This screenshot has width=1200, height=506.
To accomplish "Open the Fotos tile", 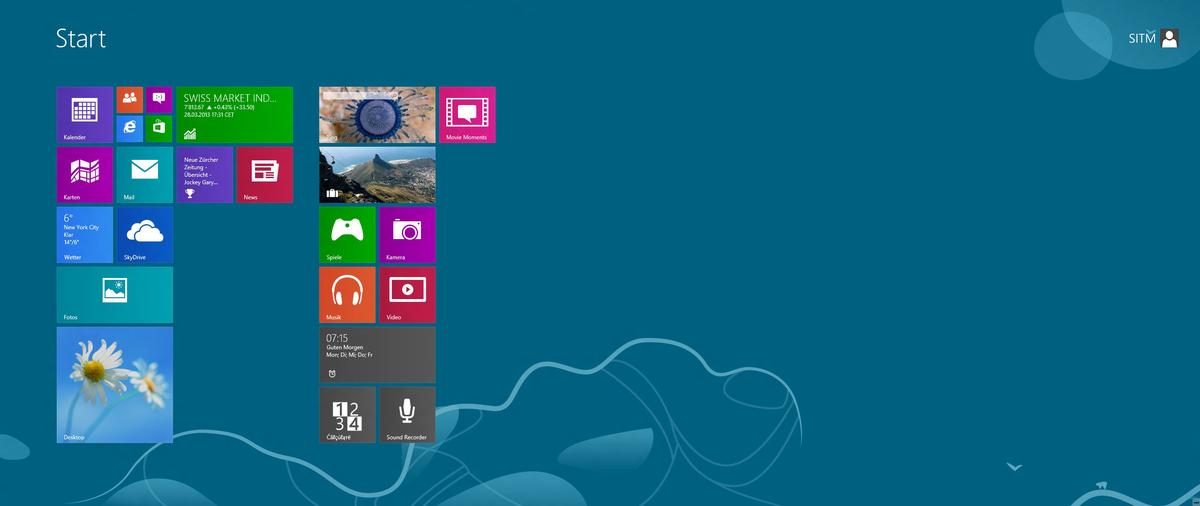I will pos(115,295).
